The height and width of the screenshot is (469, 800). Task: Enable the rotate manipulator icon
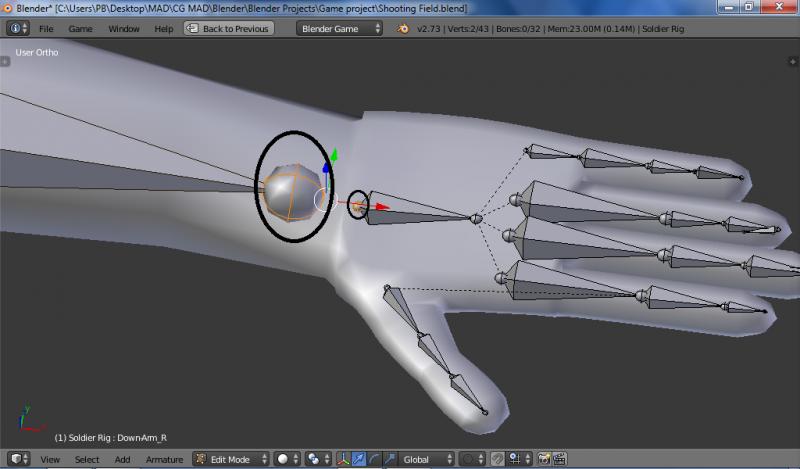[374, 459]
